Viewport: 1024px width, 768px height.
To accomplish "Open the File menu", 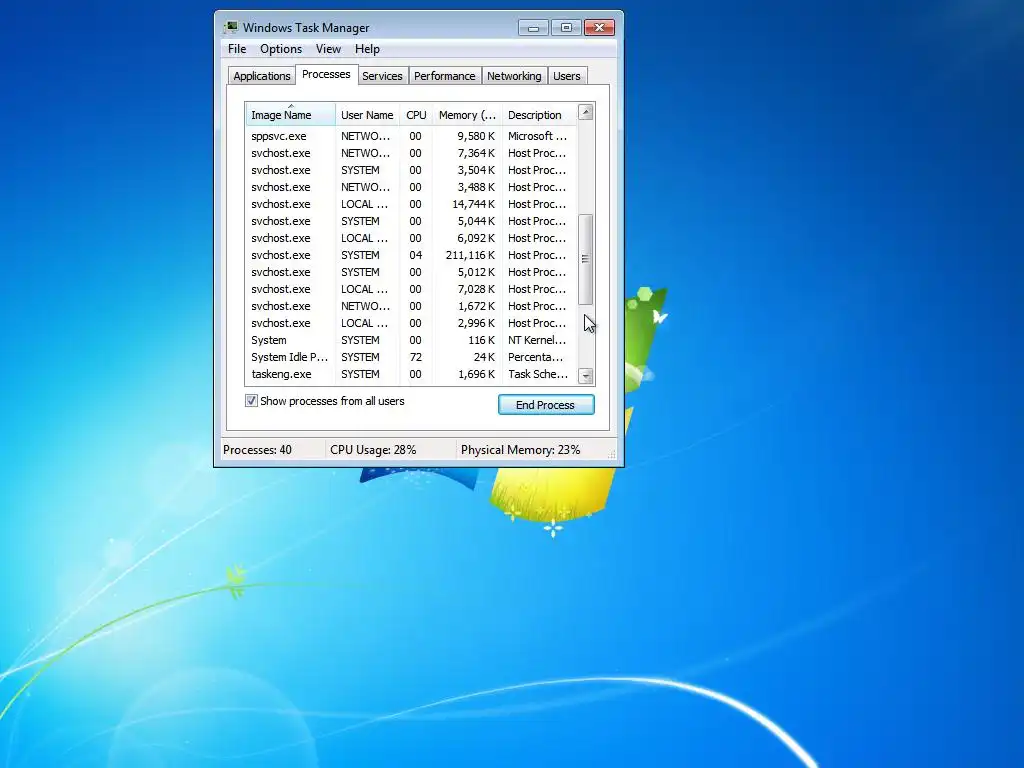I will 237,49.
